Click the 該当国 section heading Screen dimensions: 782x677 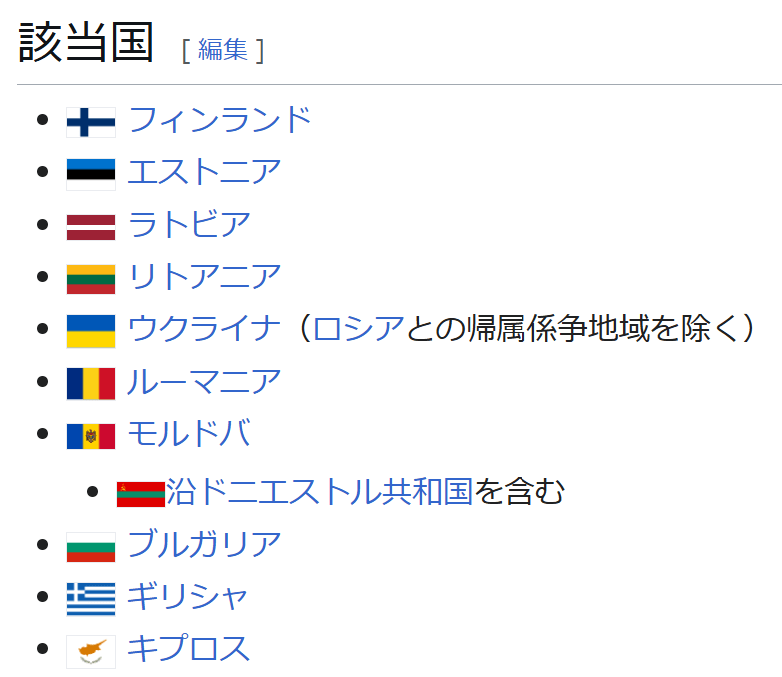[x=86, y=43]
